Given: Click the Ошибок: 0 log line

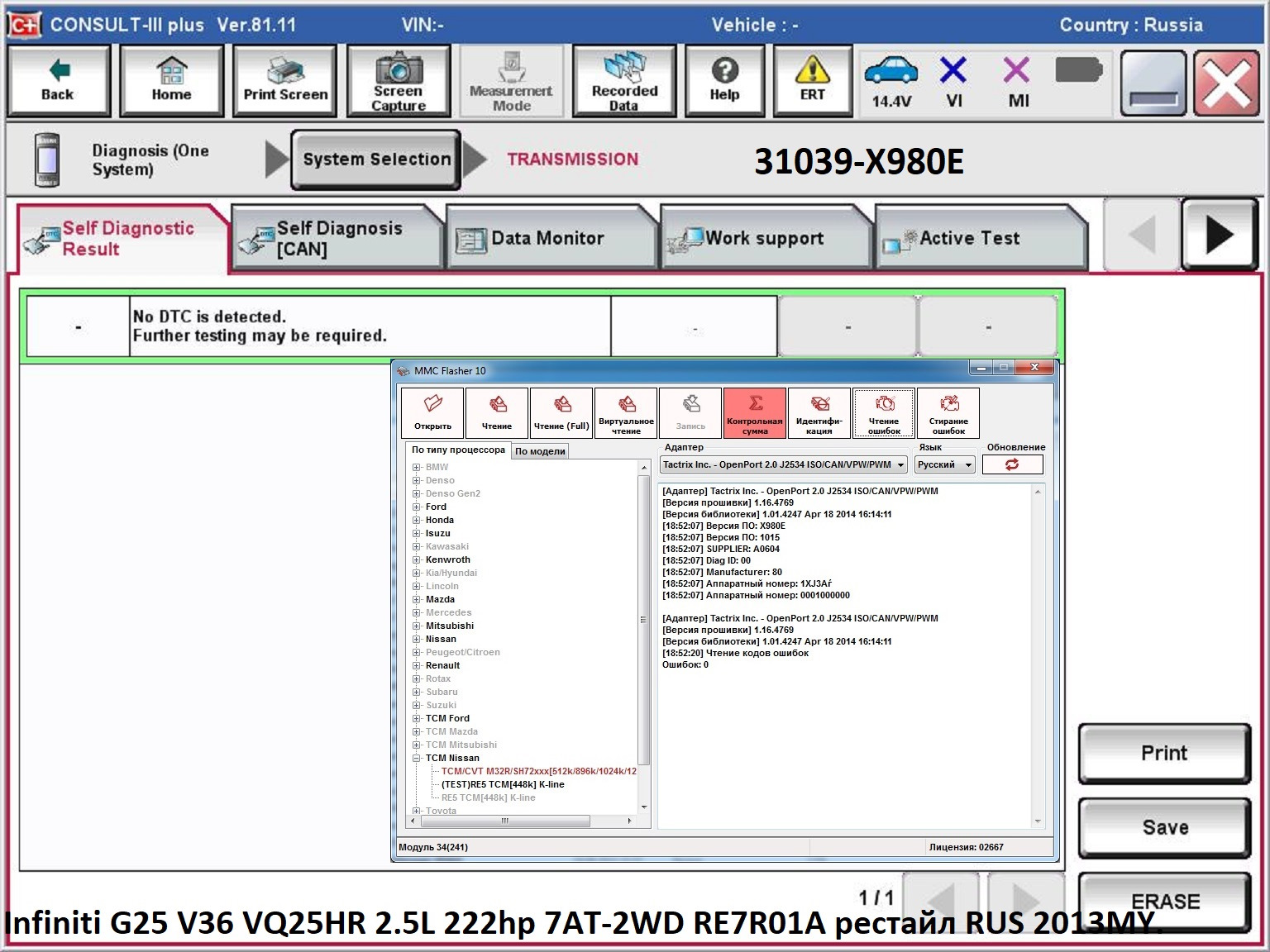Looking at the screenshot, I should (685, 664).
